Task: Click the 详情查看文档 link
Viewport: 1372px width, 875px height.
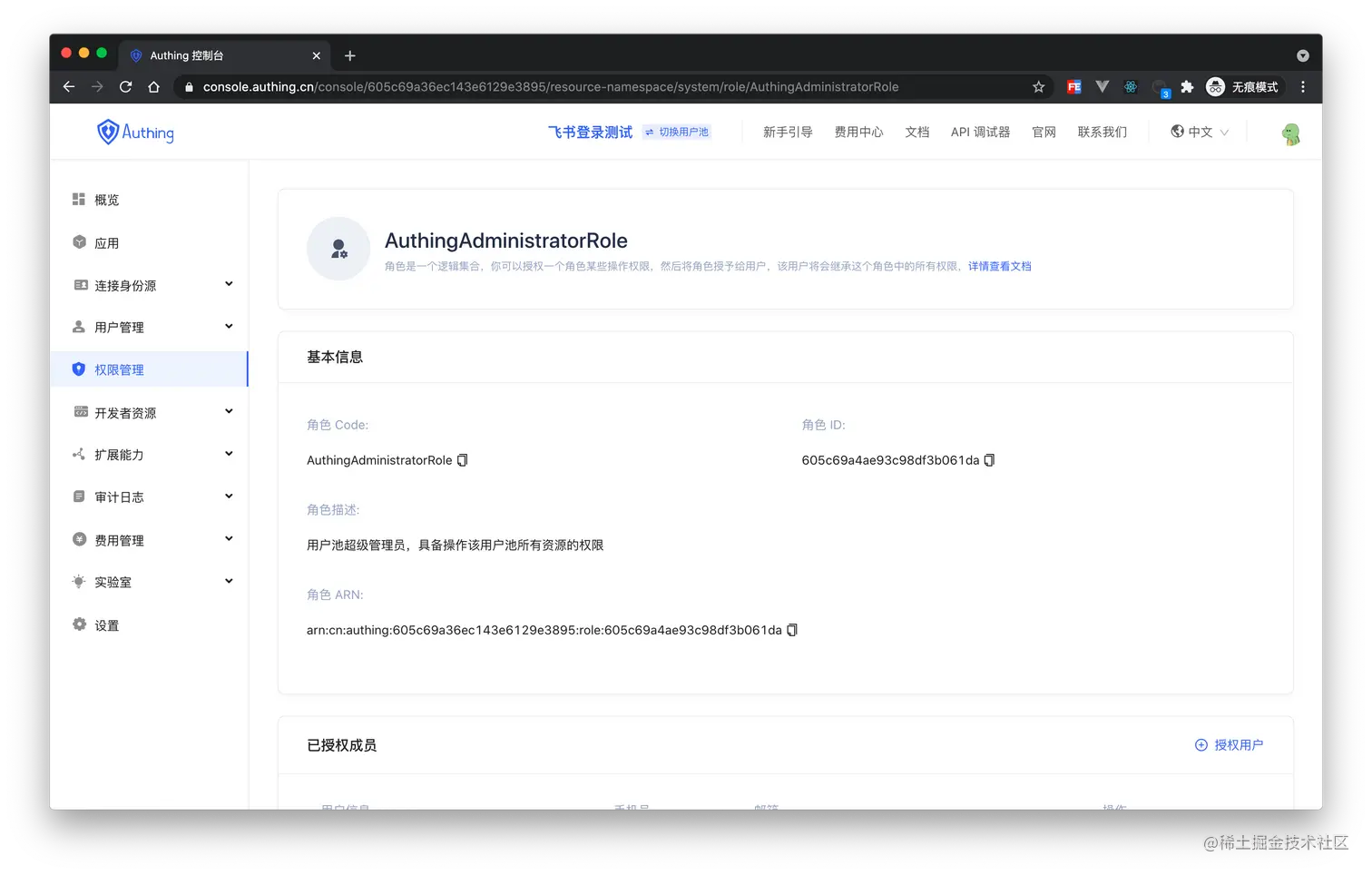Action: (x=999, y=267)
